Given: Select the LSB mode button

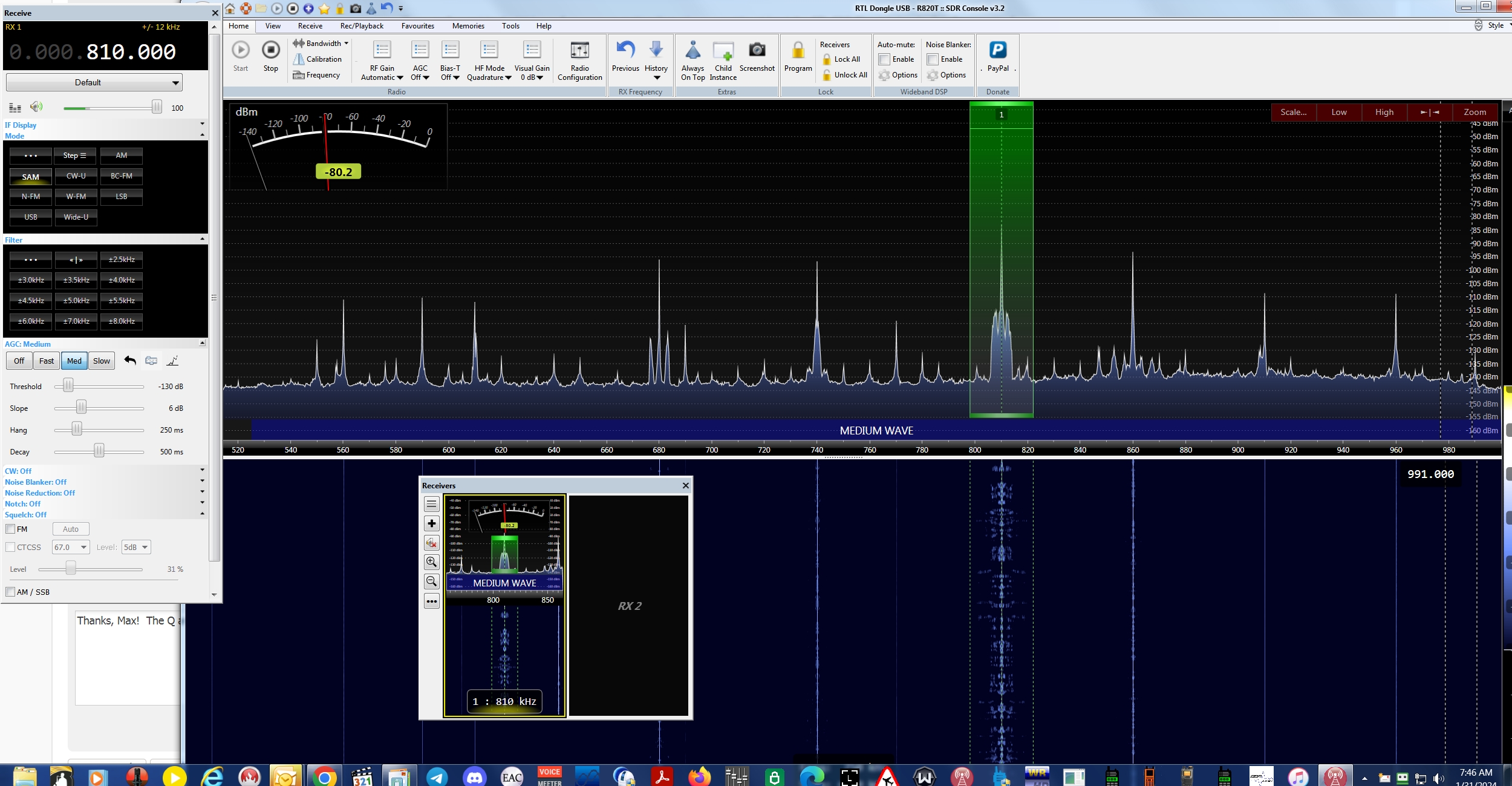Looking at the screenshot, I should (121, 197).
